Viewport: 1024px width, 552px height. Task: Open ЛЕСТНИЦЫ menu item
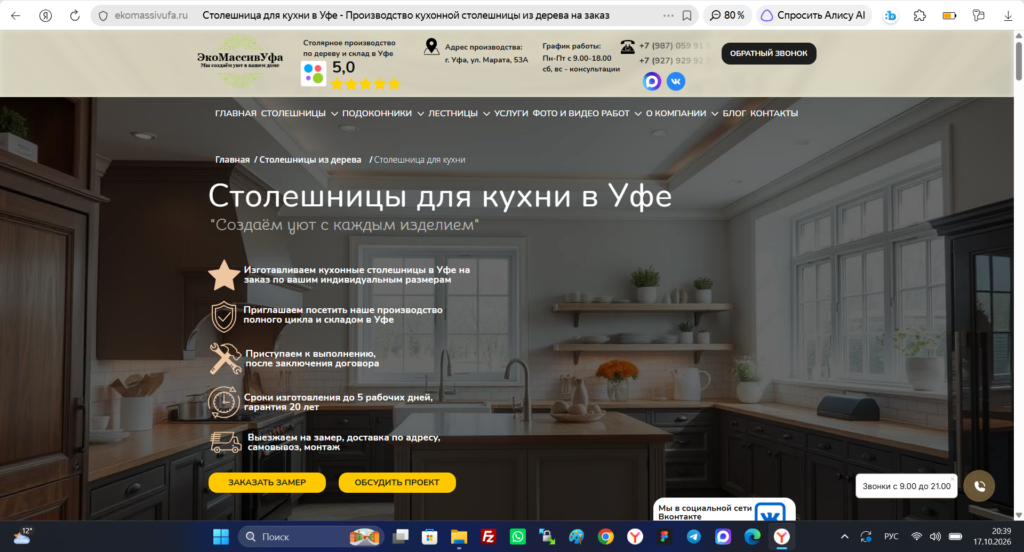453,113
